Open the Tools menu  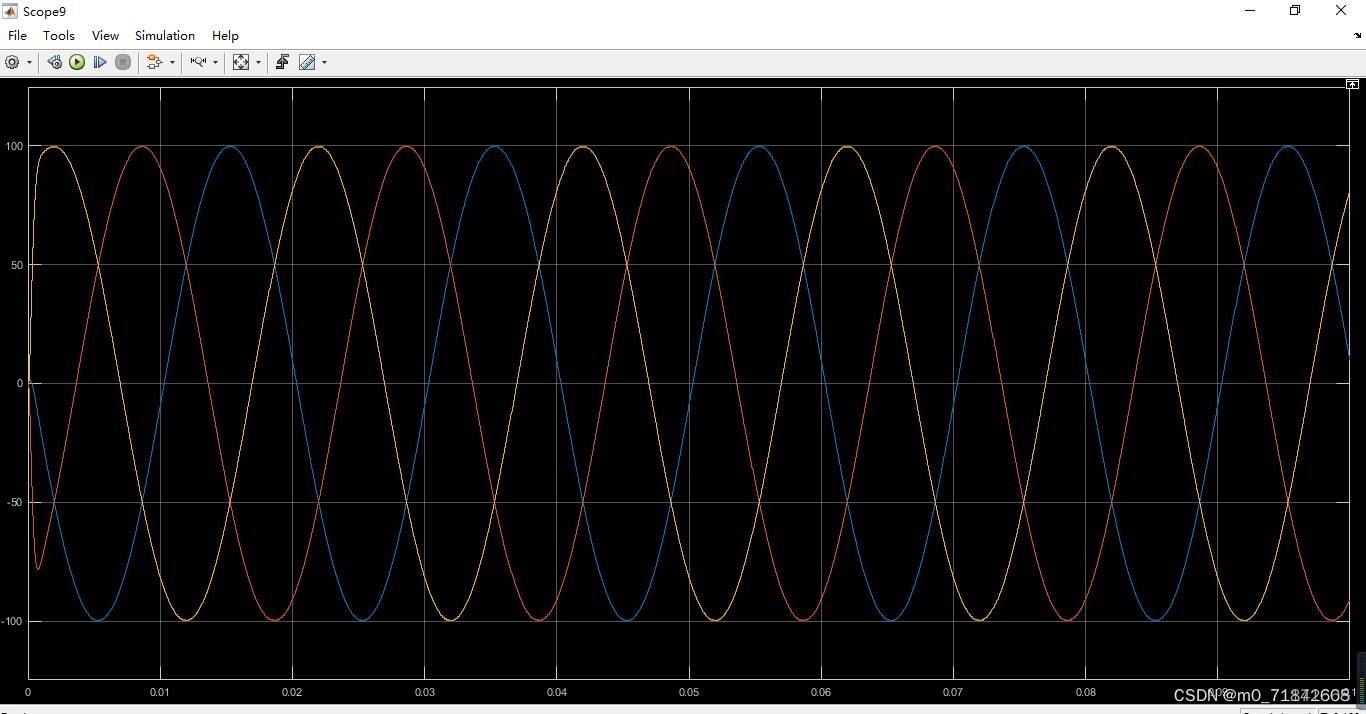point(58,35)
